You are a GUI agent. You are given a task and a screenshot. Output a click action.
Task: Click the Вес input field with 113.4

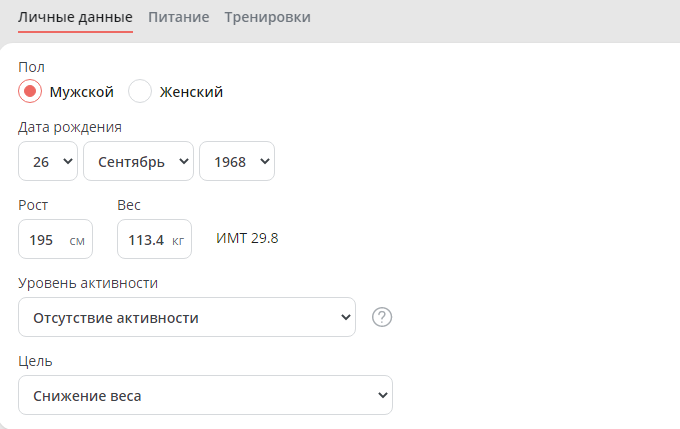click(140, 240)
